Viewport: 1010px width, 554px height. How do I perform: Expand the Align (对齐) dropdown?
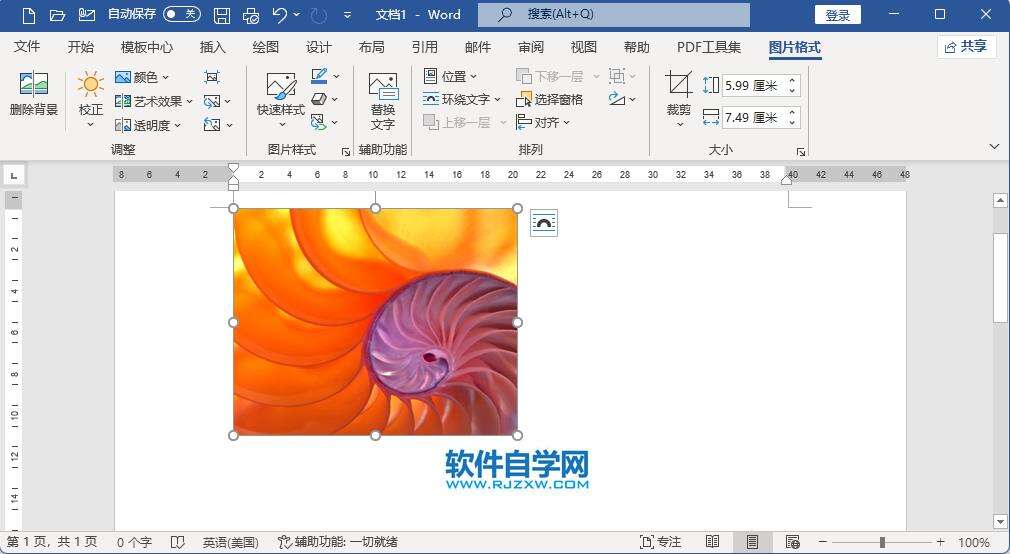click(567, 122)
